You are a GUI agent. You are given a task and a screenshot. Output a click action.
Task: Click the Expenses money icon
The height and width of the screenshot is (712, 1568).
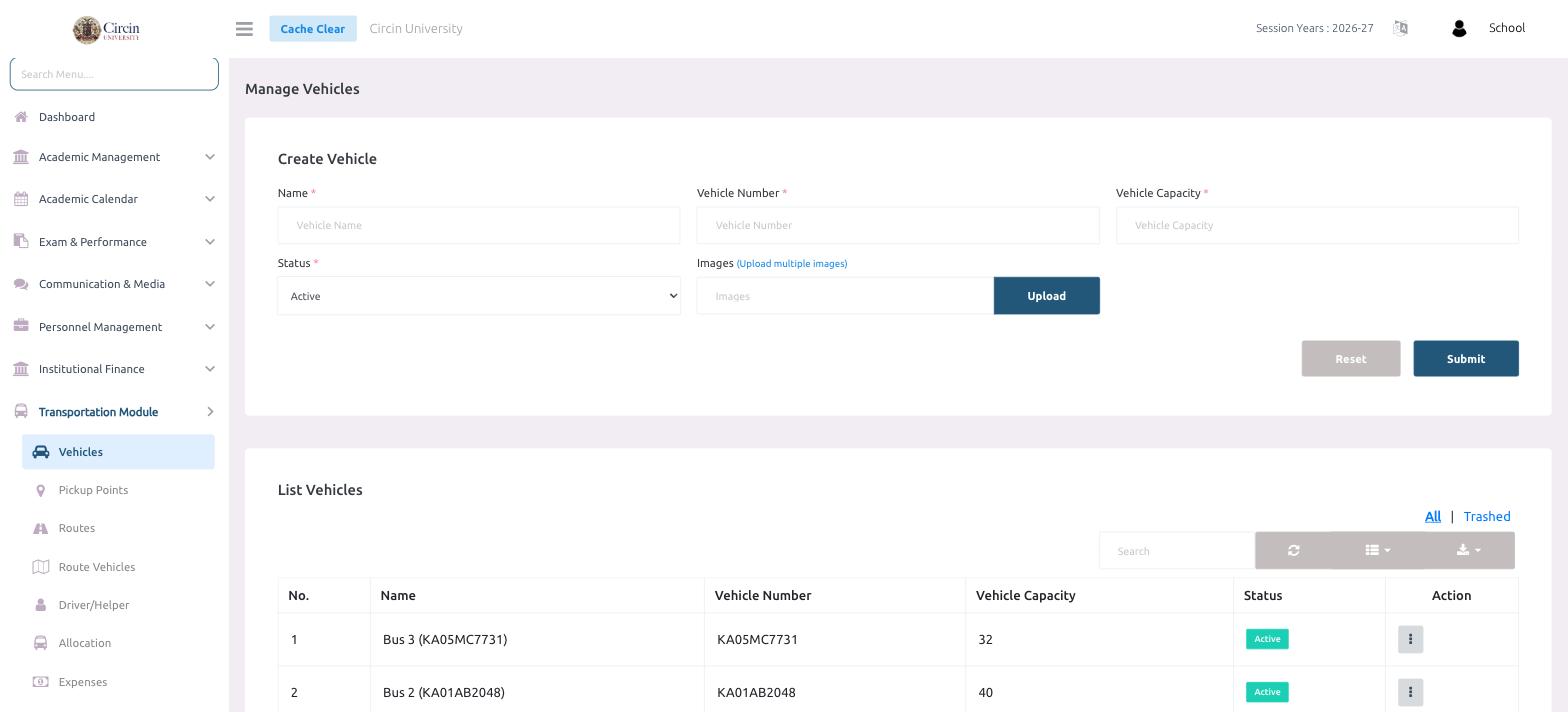coord(41,682)
